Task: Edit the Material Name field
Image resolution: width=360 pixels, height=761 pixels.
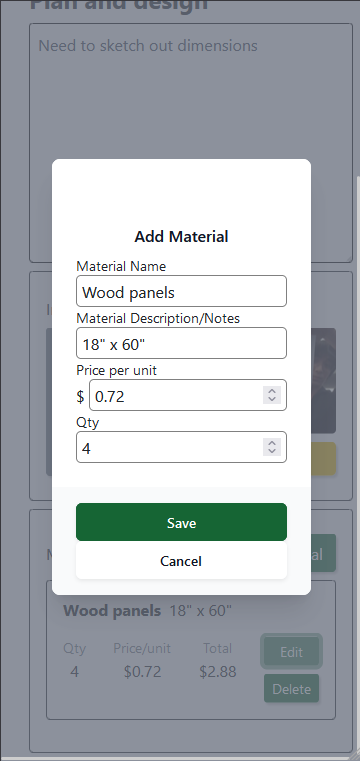Action: pos(181,291)
